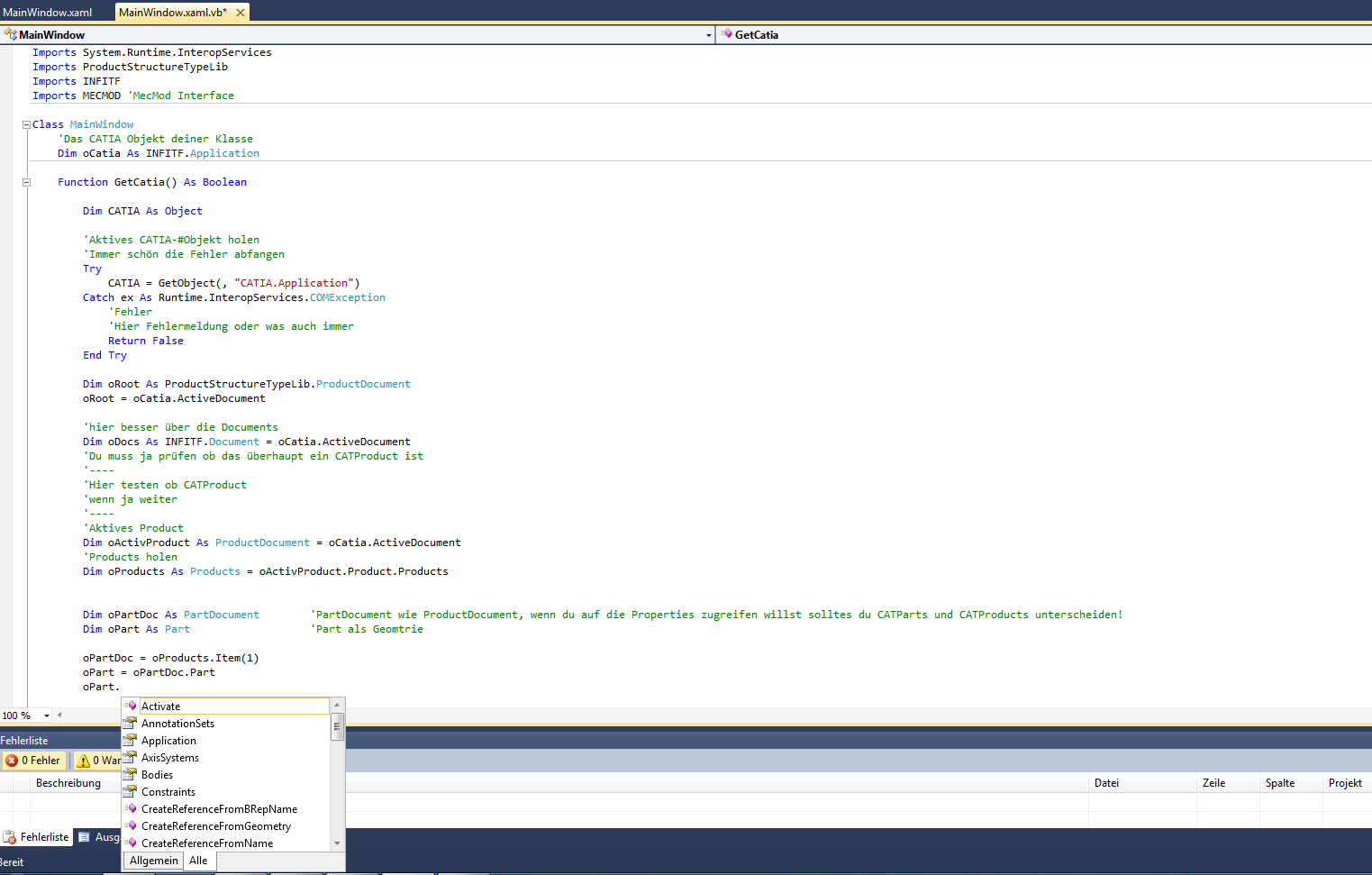The height and width of the screenshot is (875, 1372).
Task: Open Fehlerliste bottom panel tab
Action: 36,837
